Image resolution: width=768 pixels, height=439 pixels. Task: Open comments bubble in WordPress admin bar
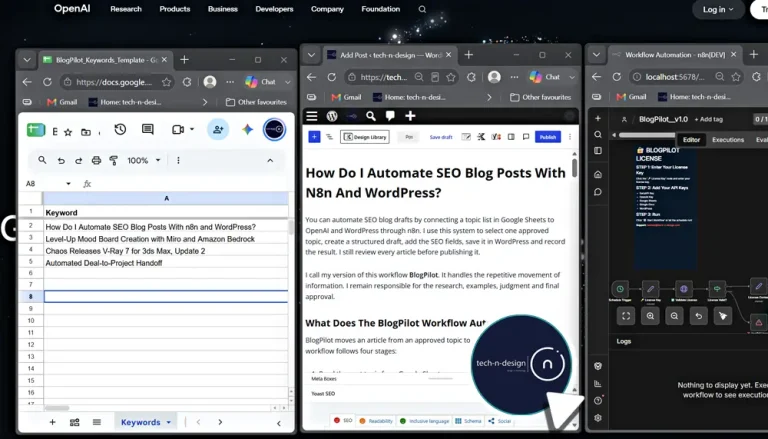pyautogui.click(x=390, y=116)
